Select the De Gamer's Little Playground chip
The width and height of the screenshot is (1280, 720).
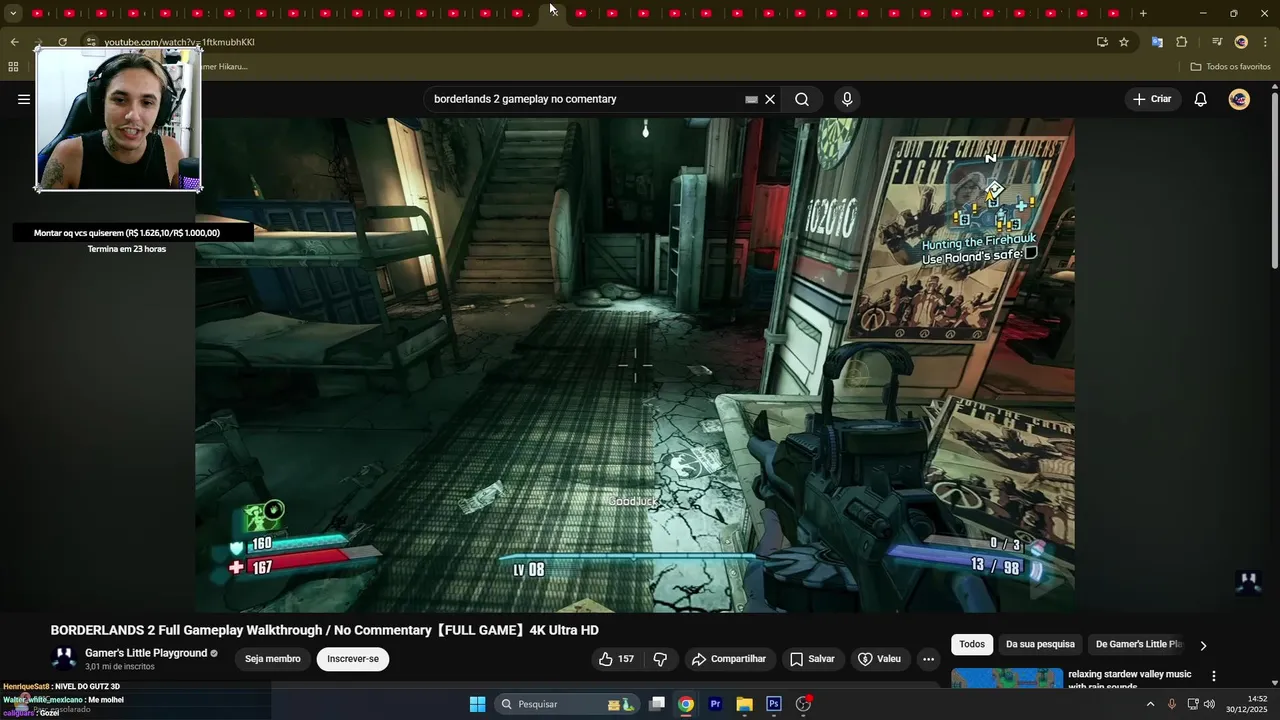coord(1139,644)
